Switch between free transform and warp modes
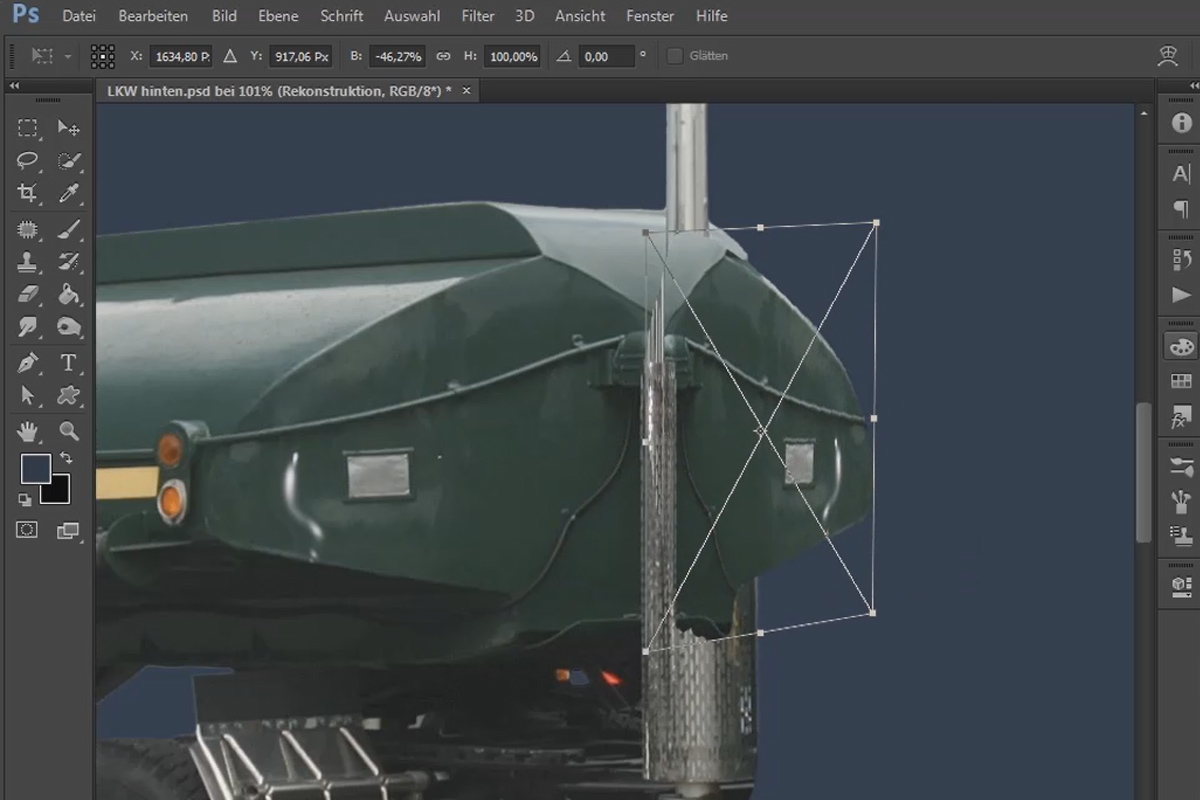This screenshot has height=800, width=1200. coord(1168,56)
